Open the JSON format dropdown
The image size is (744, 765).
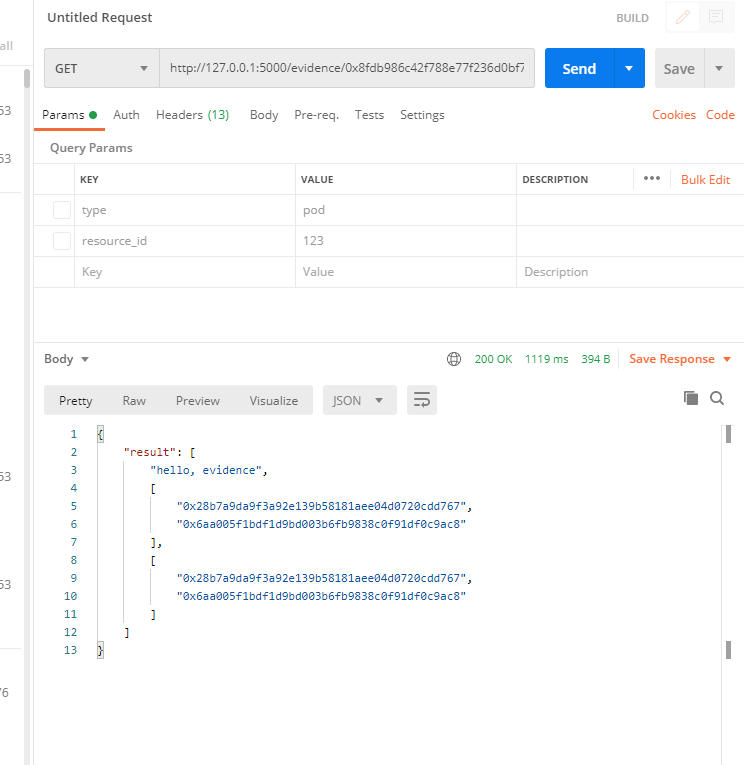coord(360,400)
